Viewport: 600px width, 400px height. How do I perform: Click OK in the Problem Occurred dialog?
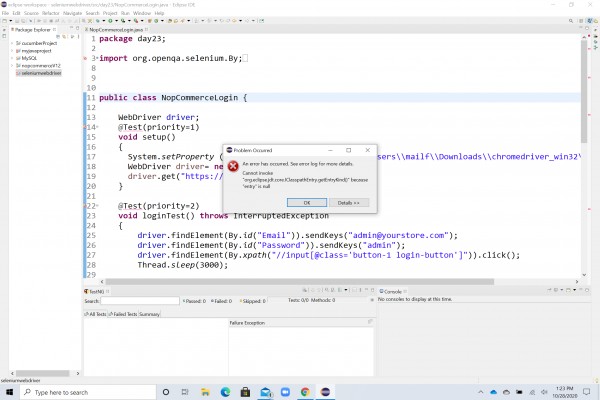coord(307,202)
